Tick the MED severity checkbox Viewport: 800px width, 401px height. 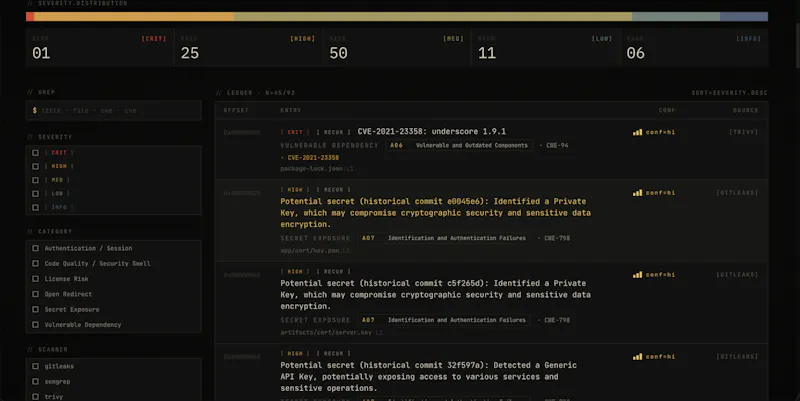tap(35, 180)
